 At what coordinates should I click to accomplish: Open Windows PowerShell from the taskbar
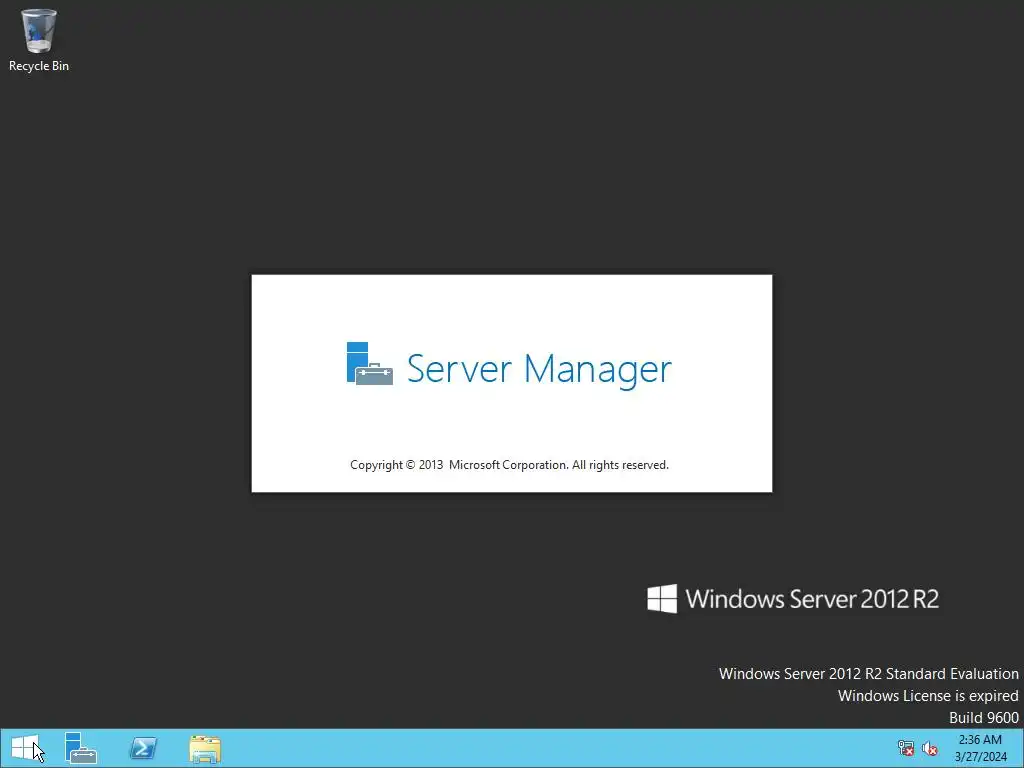tap(143, 748)
